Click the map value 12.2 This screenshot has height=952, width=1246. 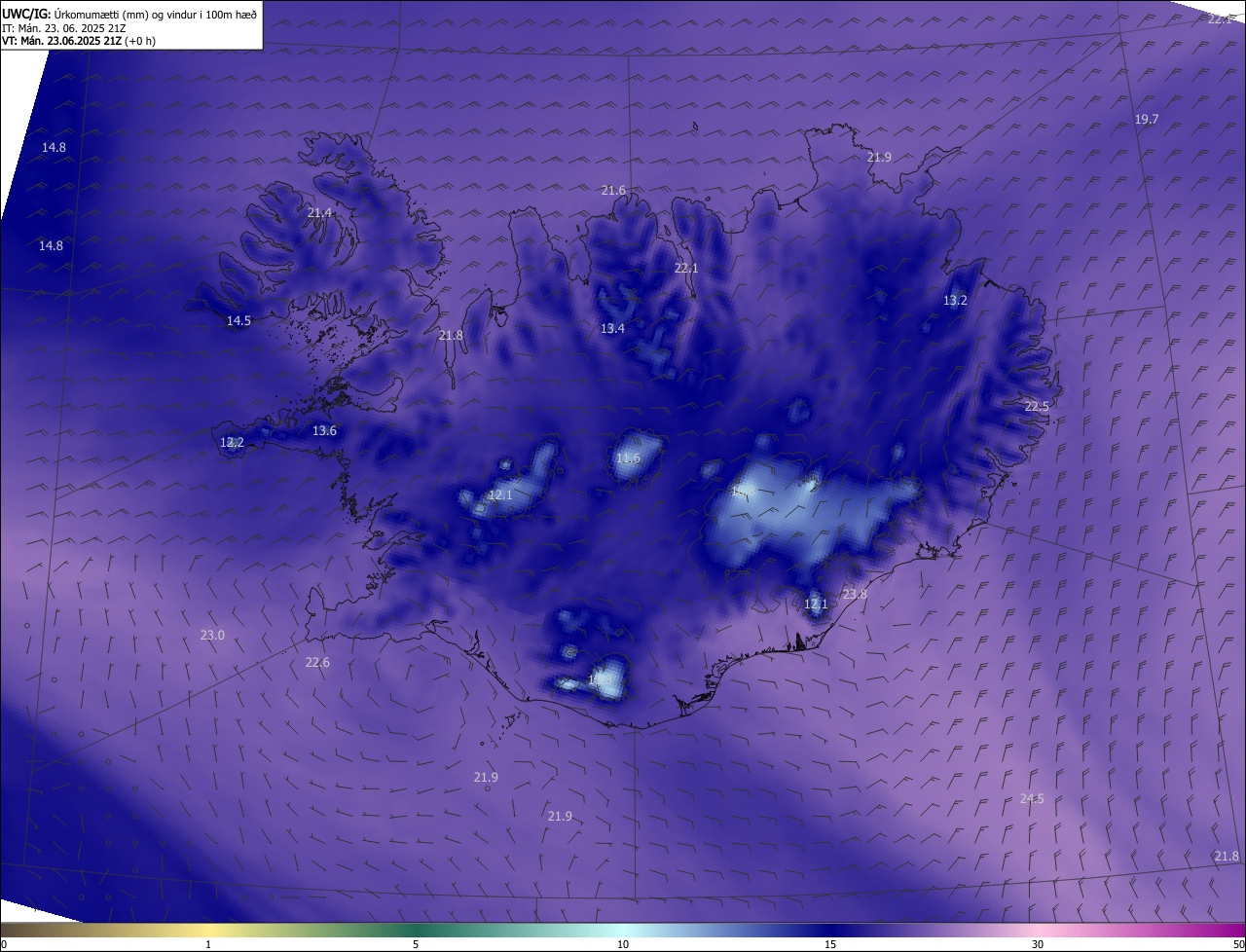point(232,442)
